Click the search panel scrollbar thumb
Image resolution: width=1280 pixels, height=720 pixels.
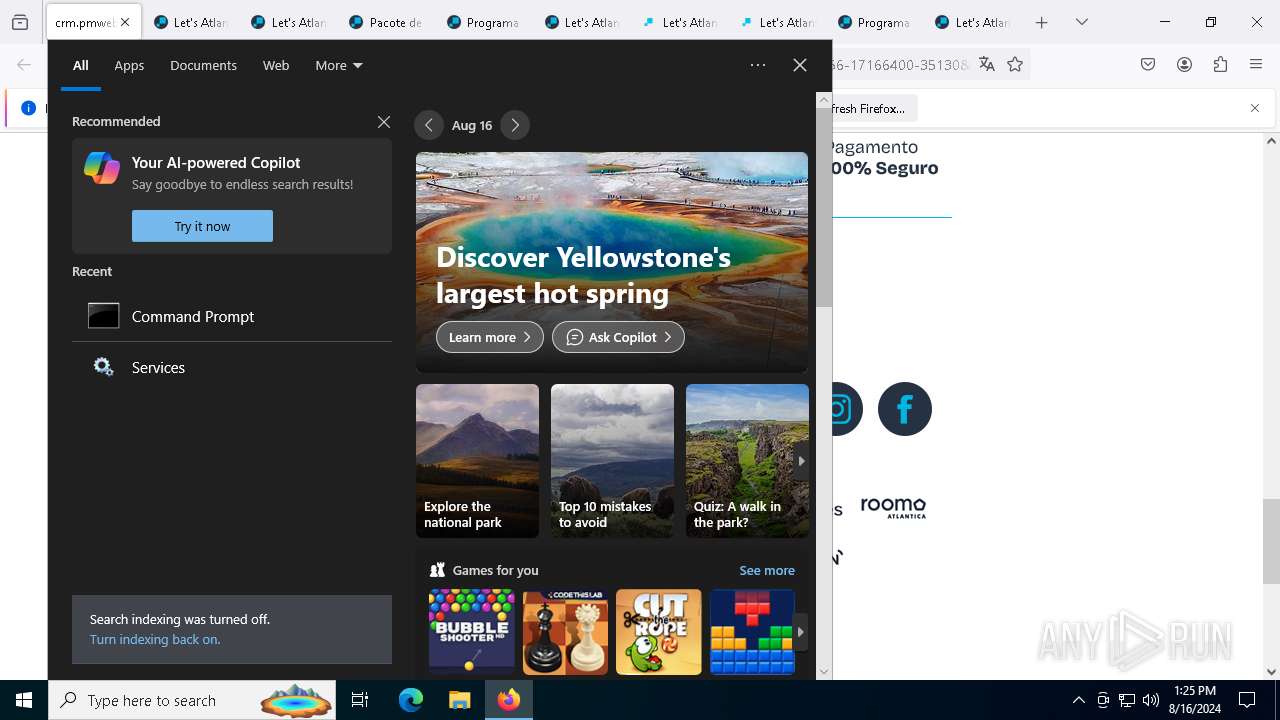pyautogui.click(x=824, y=207)
